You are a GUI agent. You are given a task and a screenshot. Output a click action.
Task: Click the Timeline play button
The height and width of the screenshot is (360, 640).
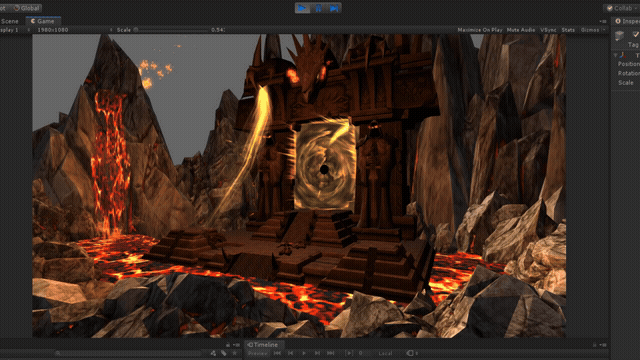[x=304, y=353]
